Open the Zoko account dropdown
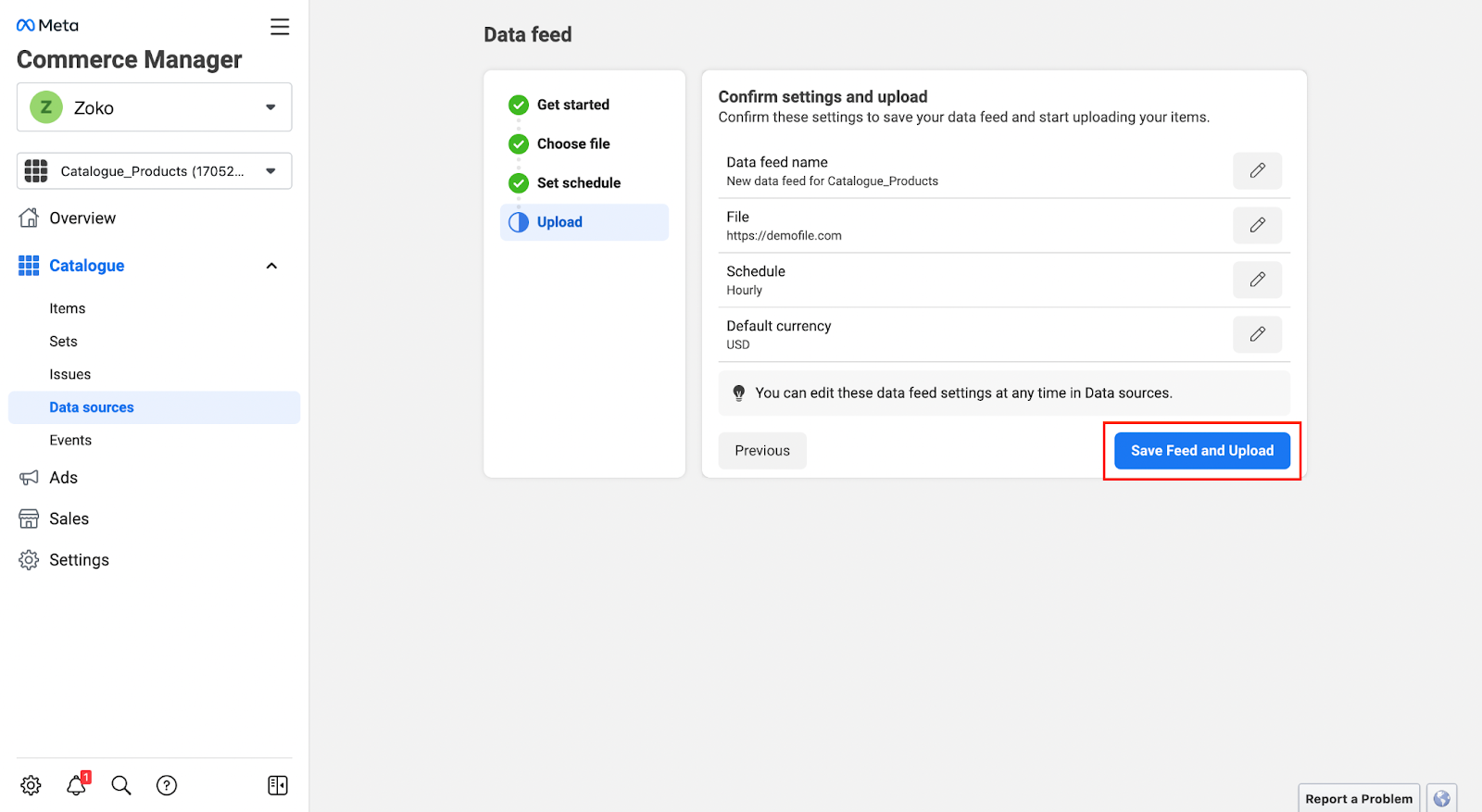Screen dimensions: 1482x812 coord(154,107)
